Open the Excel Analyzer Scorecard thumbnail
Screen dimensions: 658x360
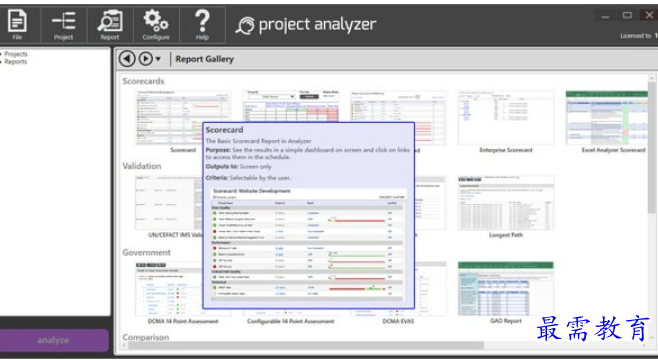coord(607,118)
